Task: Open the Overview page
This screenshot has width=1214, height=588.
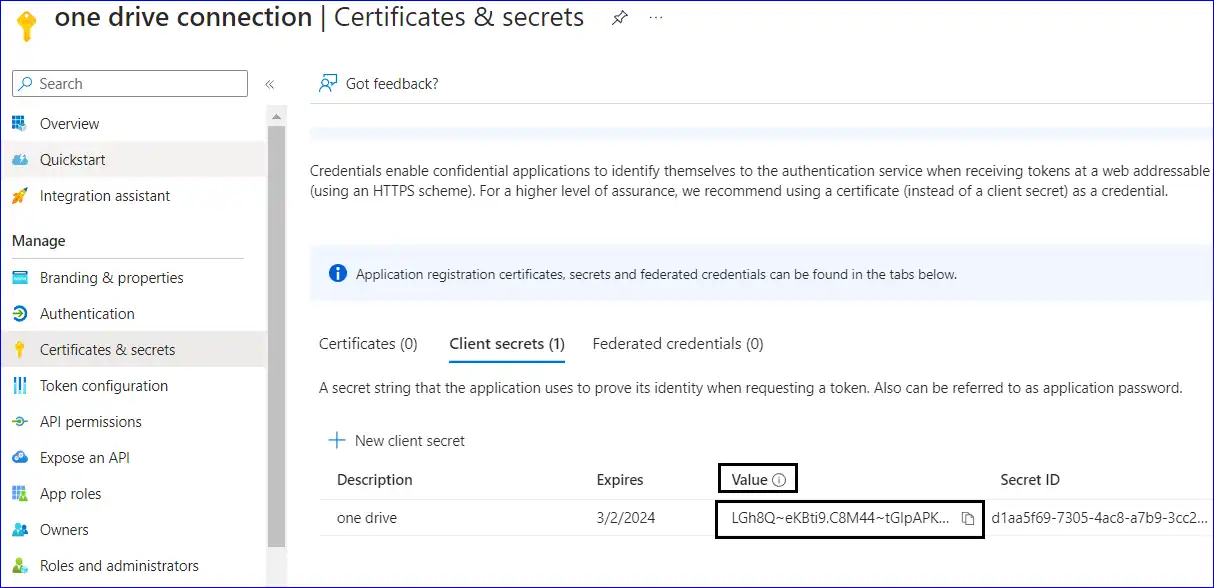Action: click(x=69, y=124)
